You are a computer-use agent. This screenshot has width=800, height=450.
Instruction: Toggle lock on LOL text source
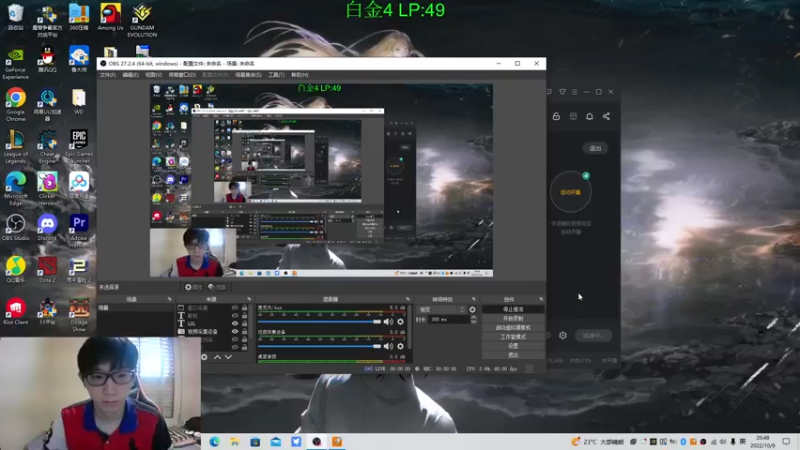point(244,323)
